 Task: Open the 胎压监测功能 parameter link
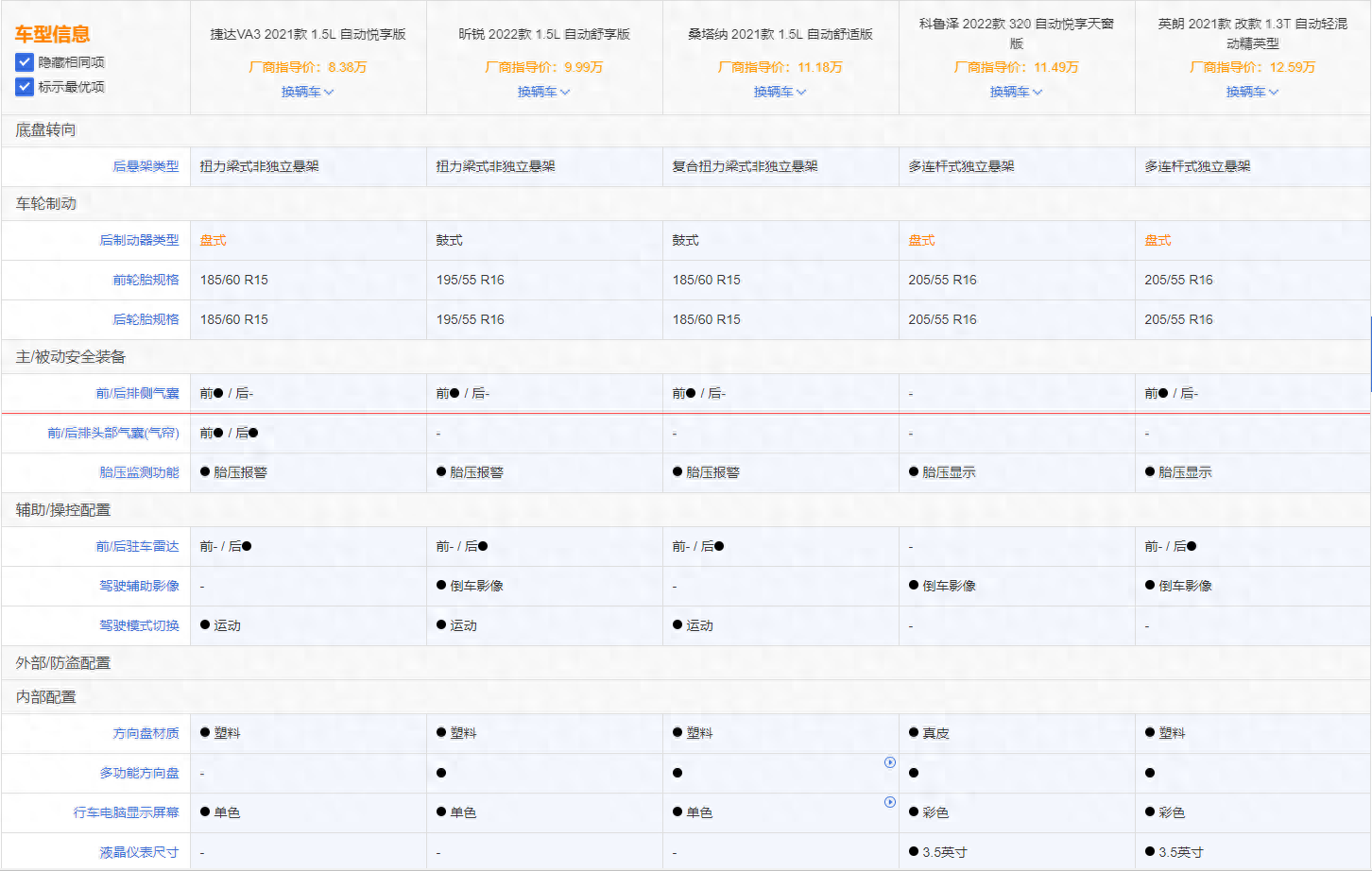tap(139, 472)
